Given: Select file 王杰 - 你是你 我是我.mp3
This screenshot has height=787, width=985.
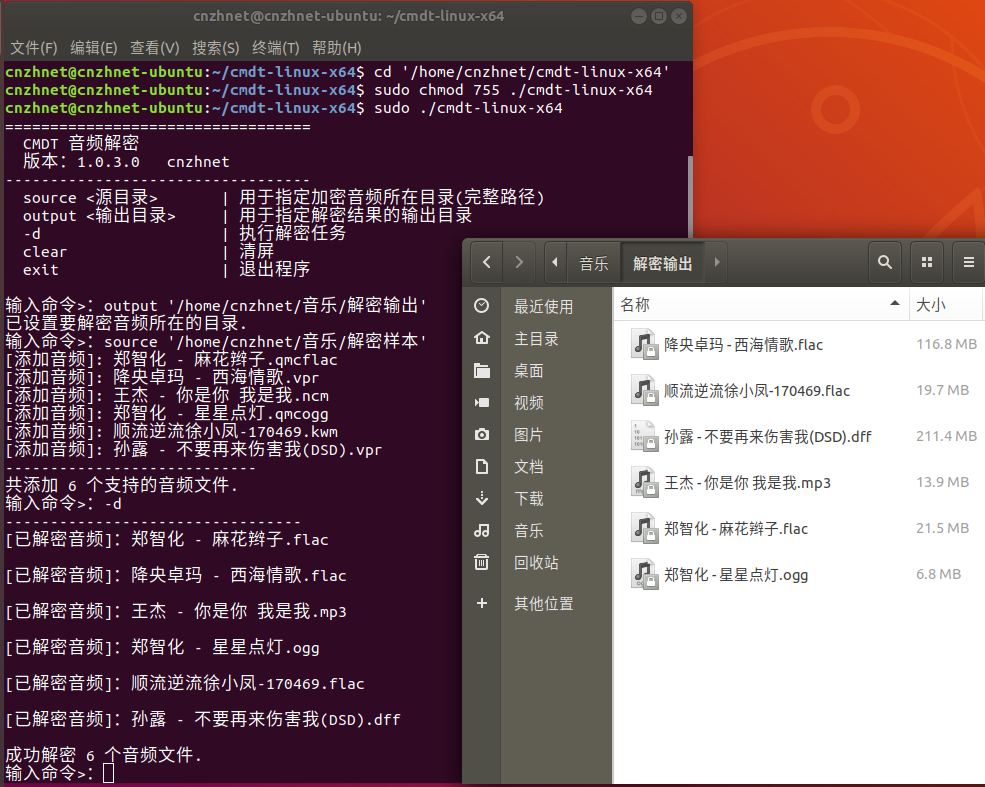Looking at the screenshot, I should coord(747,482).
